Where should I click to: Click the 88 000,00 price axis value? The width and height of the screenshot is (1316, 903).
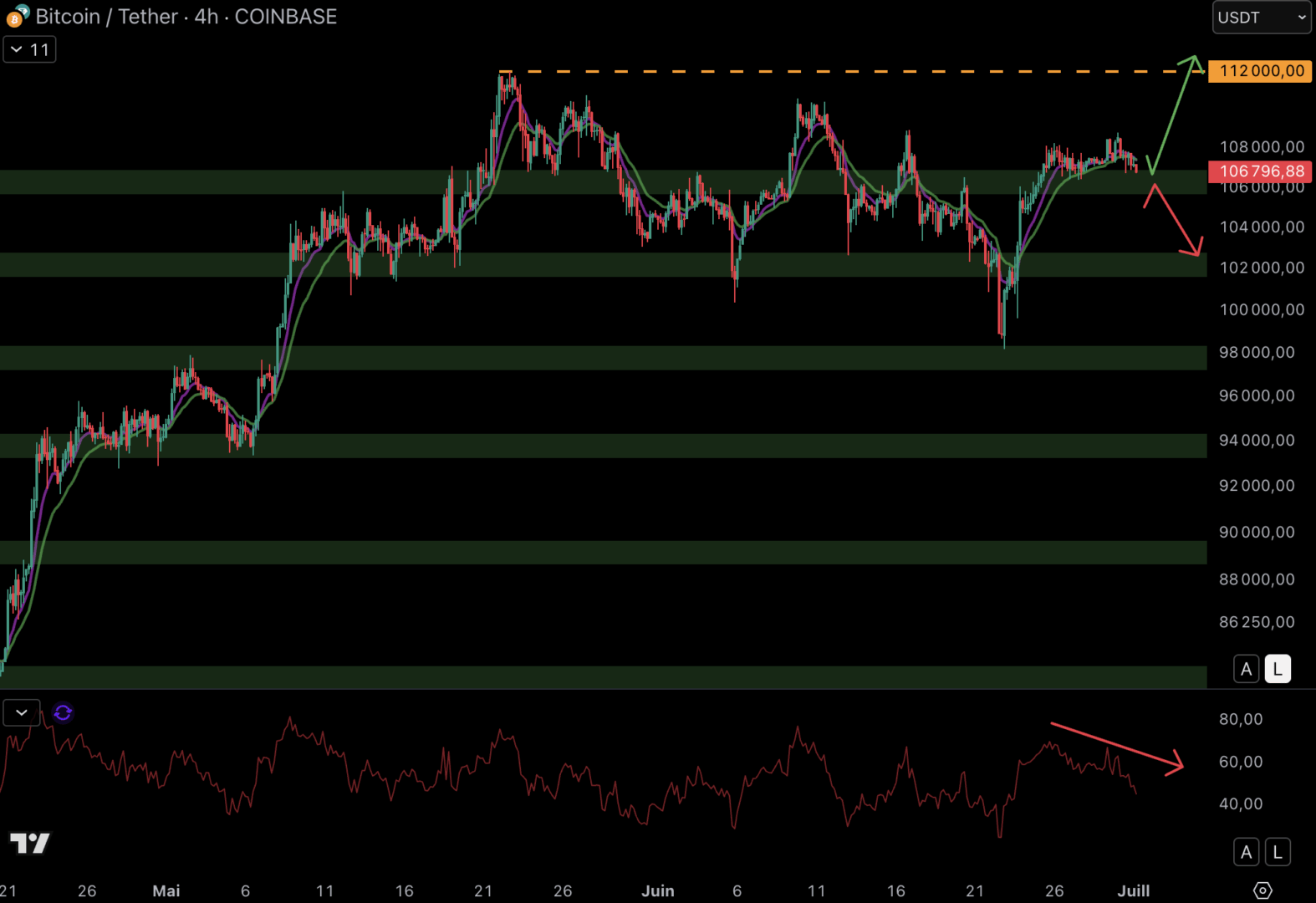coord(1257,579)
